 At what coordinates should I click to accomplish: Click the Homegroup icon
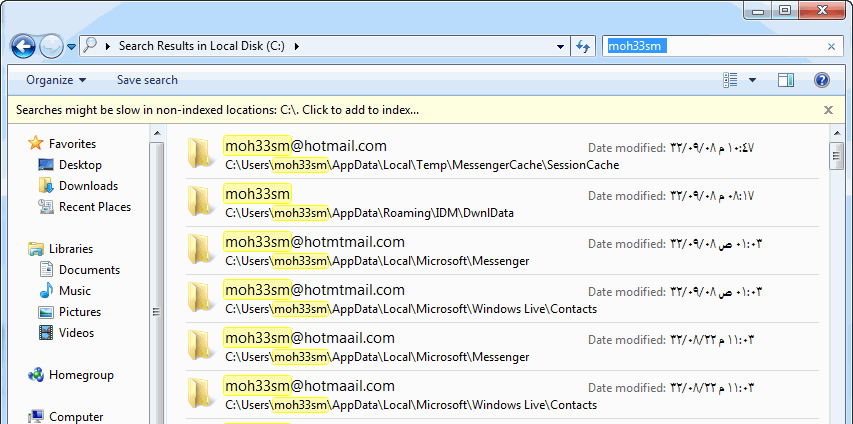pyautogui.click(x=35, y=375)
